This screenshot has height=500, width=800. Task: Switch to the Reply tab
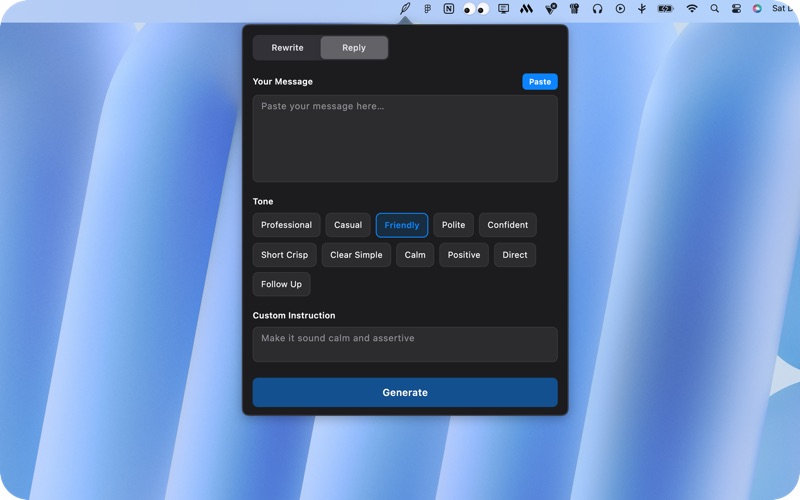(354, 47)
